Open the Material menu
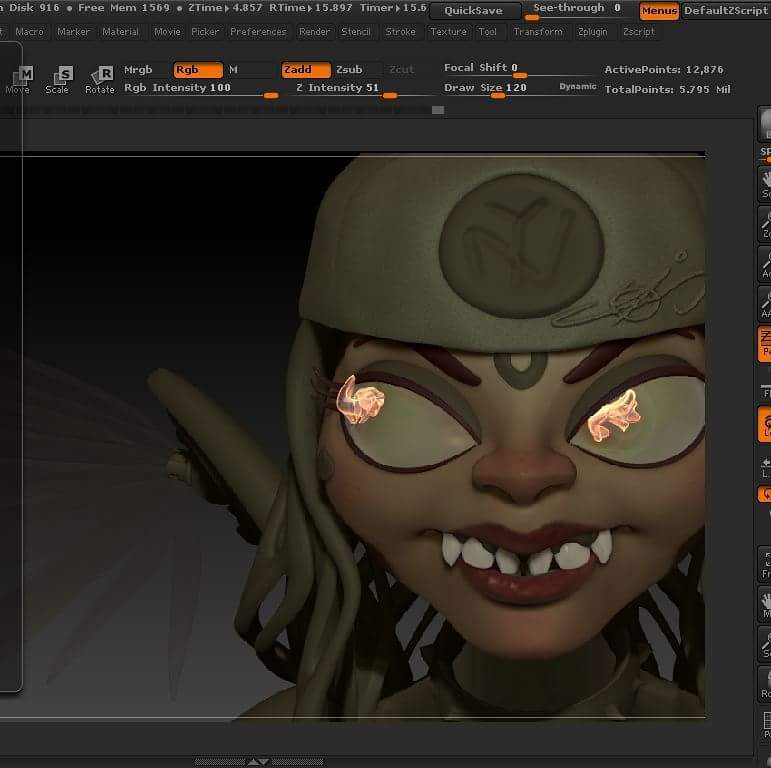Viewport: 771px width, 768px height. (x=120, y=32)
